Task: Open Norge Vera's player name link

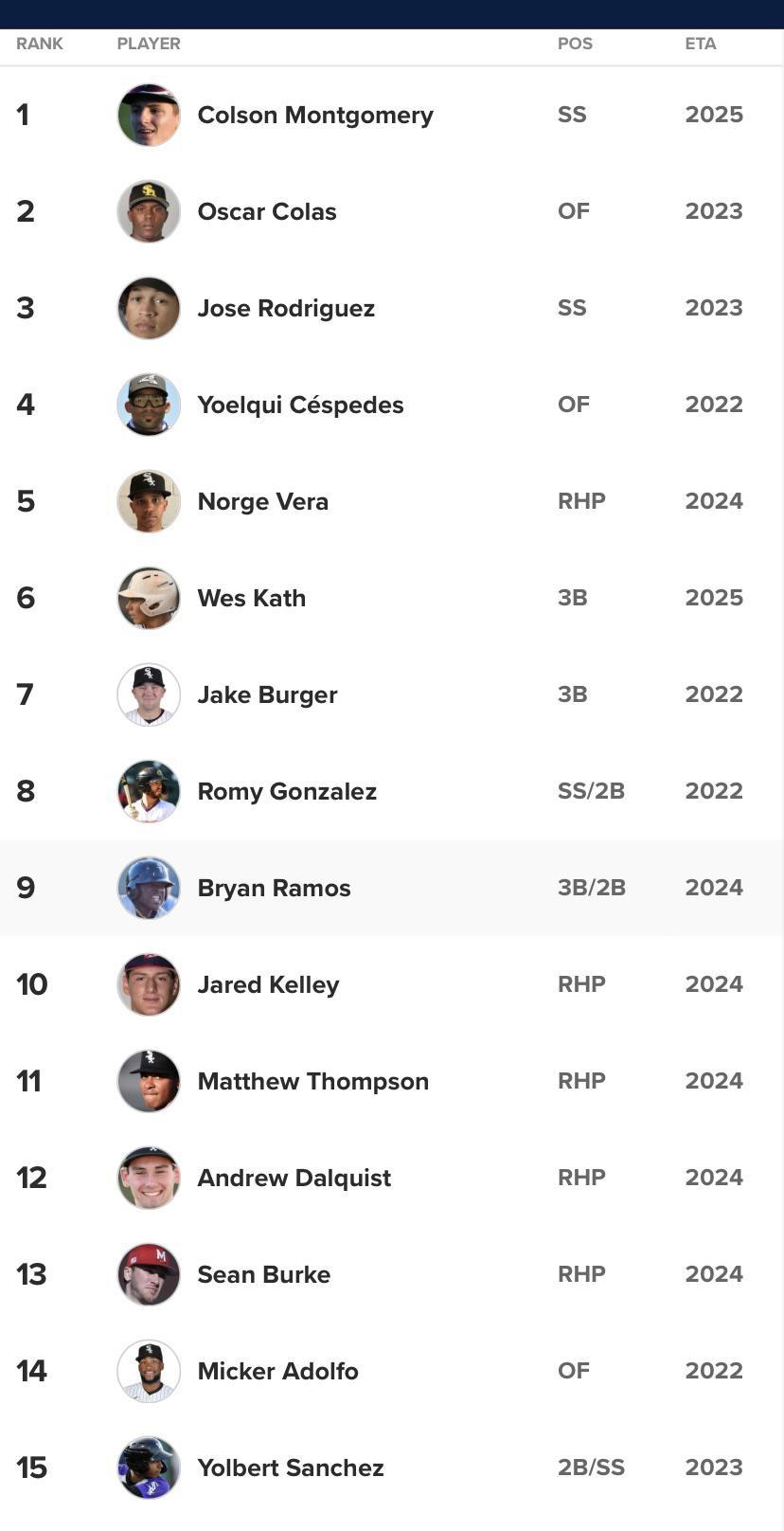Action: [x=262, y=501]
